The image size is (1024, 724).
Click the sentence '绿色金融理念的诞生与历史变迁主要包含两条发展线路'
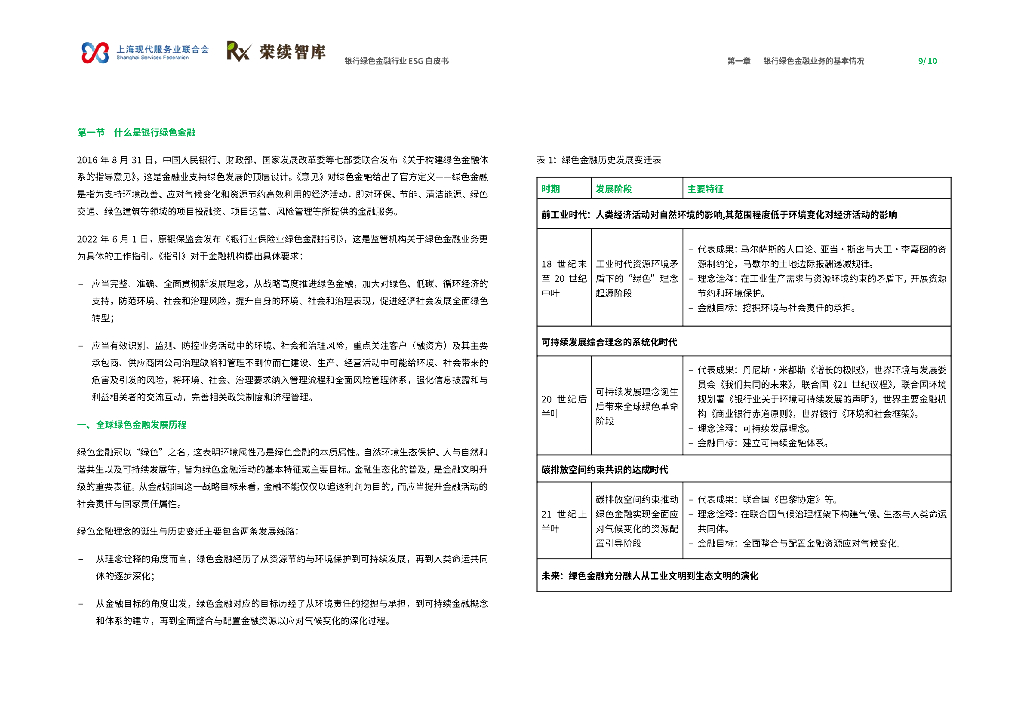(x=188, y=531)
